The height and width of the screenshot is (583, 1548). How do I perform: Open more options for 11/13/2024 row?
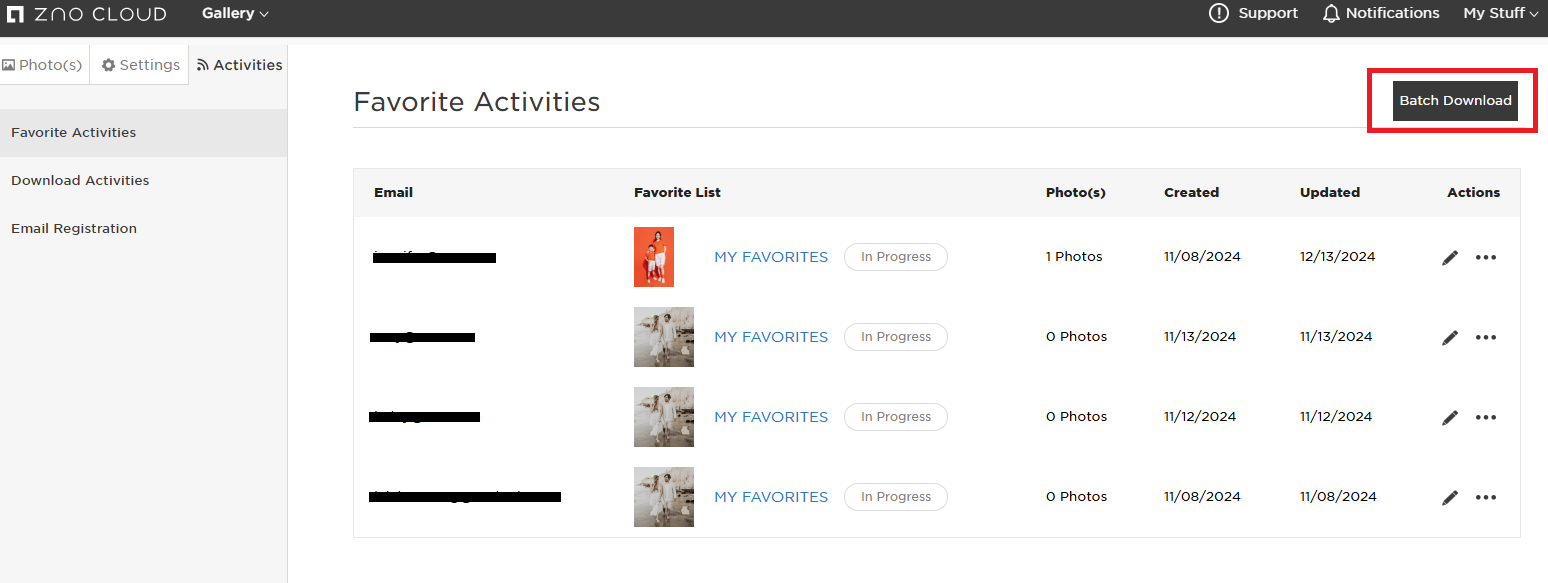click(x=1486, y=337)
